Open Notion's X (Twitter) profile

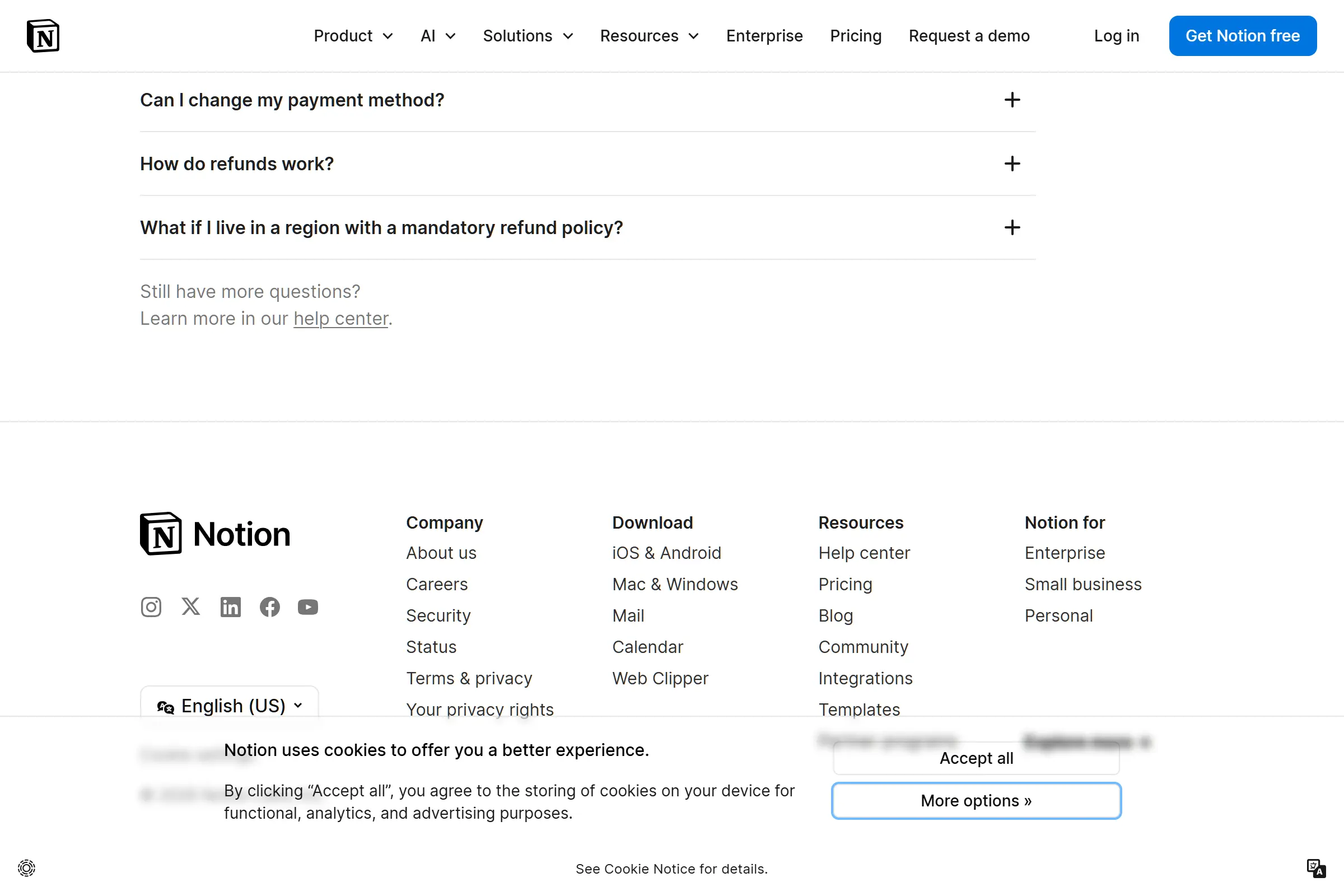coord(190,607)
